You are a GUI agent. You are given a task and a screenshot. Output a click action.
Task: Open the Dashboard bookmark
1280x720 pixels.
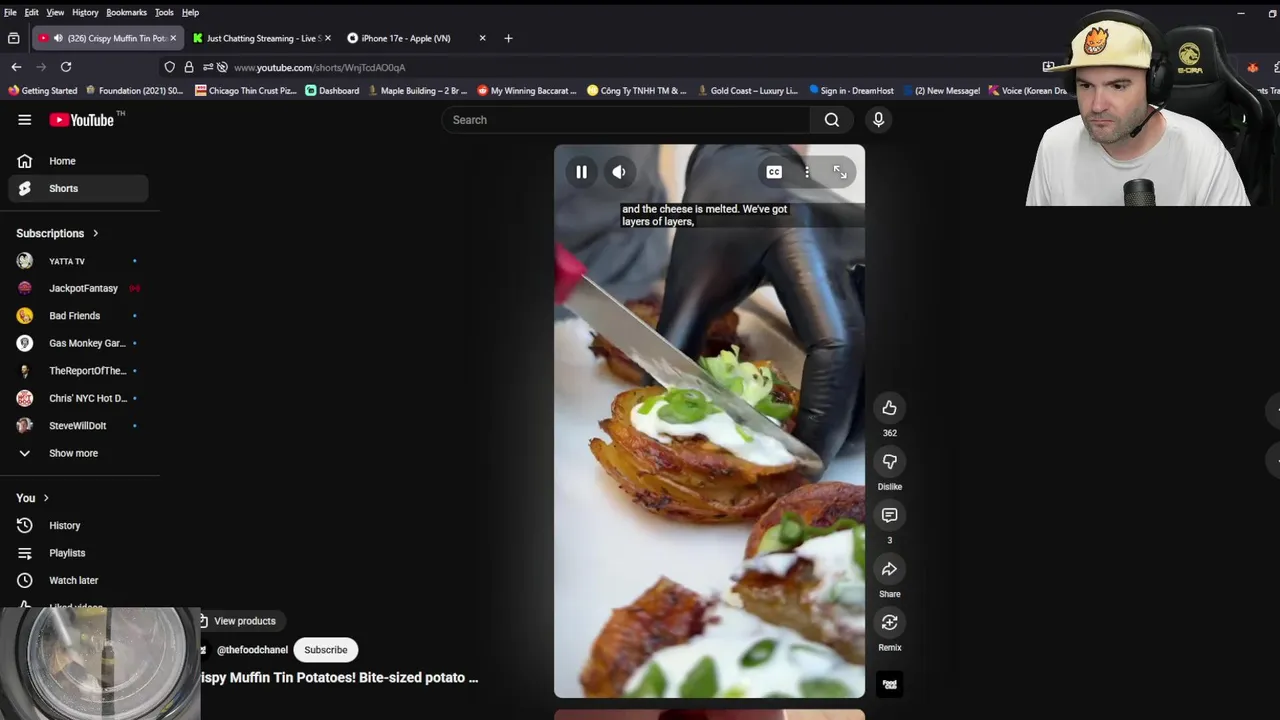[x=332, y=91]
